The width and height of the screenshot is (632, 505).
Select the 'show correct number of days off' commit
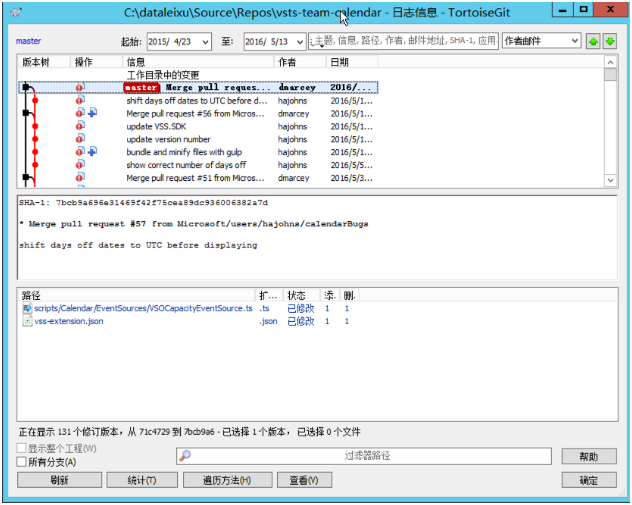(x=198, y=165)
